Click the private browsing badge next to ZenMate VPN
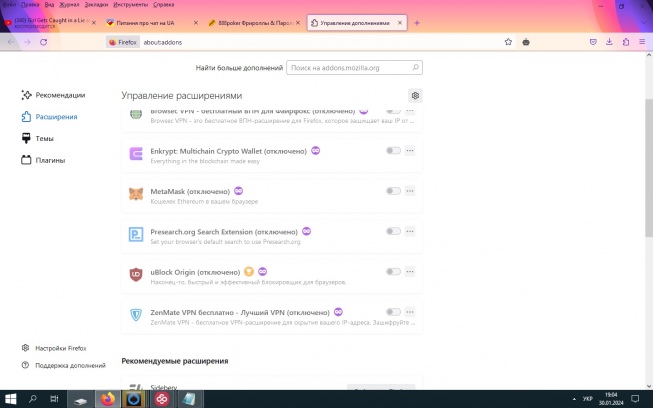 pos(338,312)
